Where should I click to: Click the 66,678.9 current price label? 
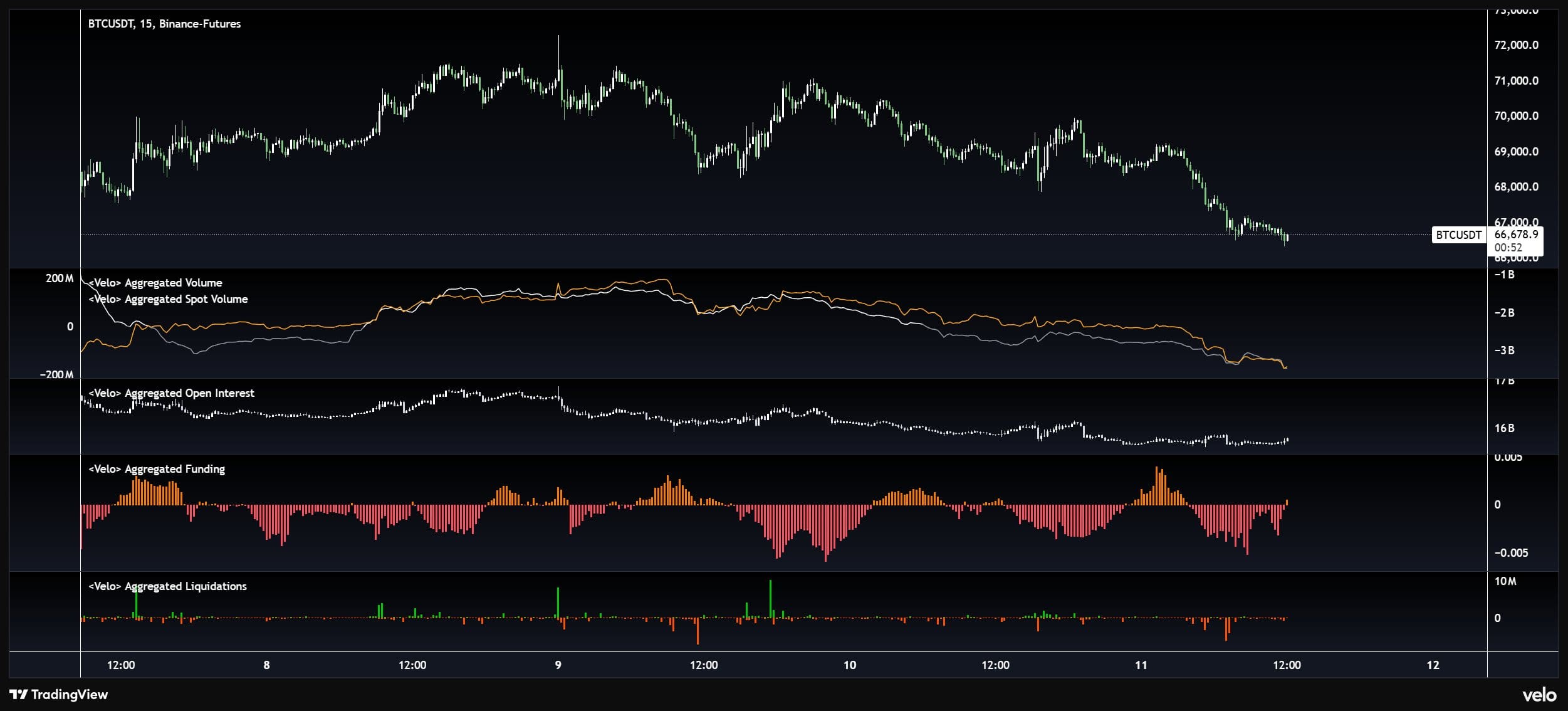[x=1516, y=234]
